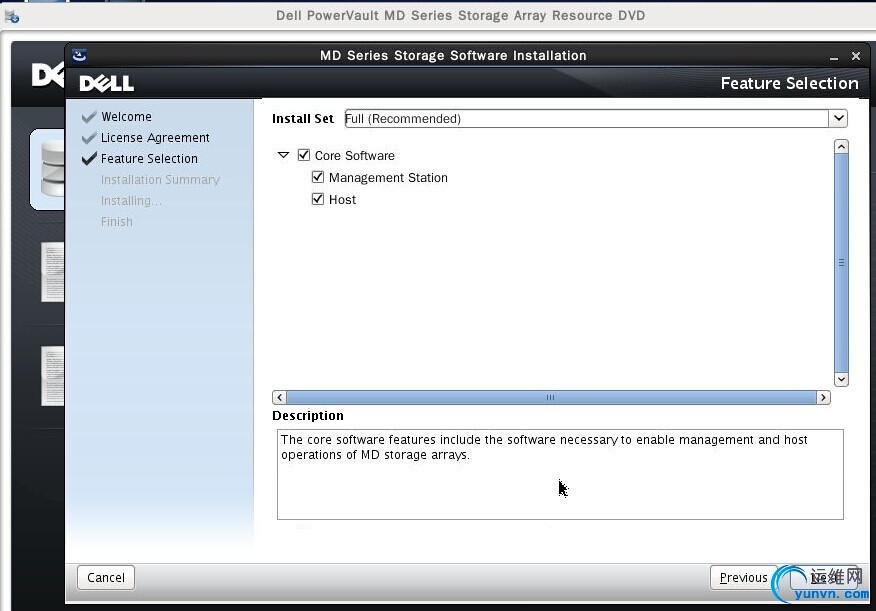The width and height of the screenshot is (876, 611).
Task: Click the lower document thumbnail in Resource DVD window
Action: coord(53,376)
